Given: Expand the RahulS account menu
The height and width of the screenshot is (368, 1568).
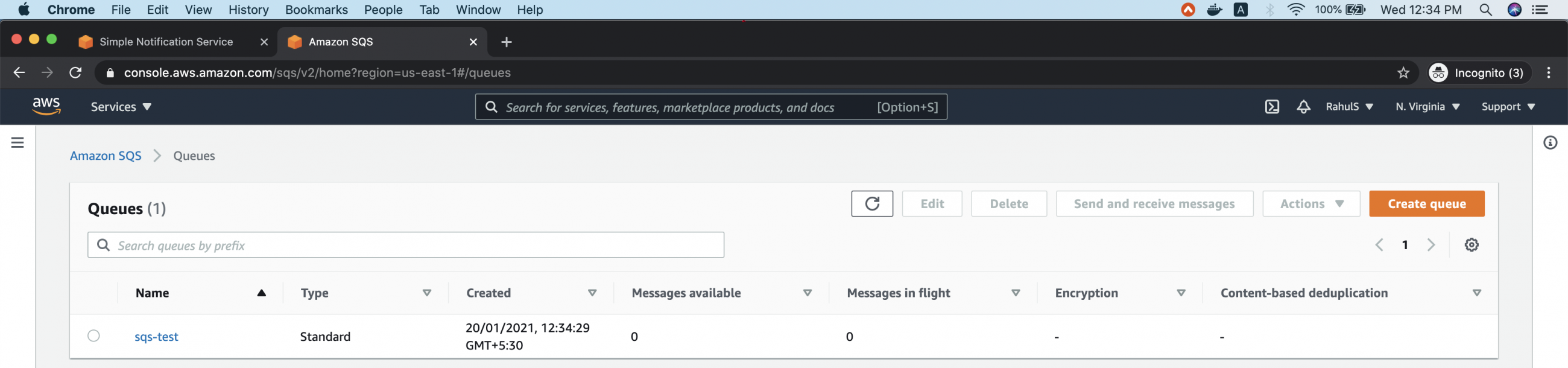Looking at the screenshot, I should [1348, 107].
